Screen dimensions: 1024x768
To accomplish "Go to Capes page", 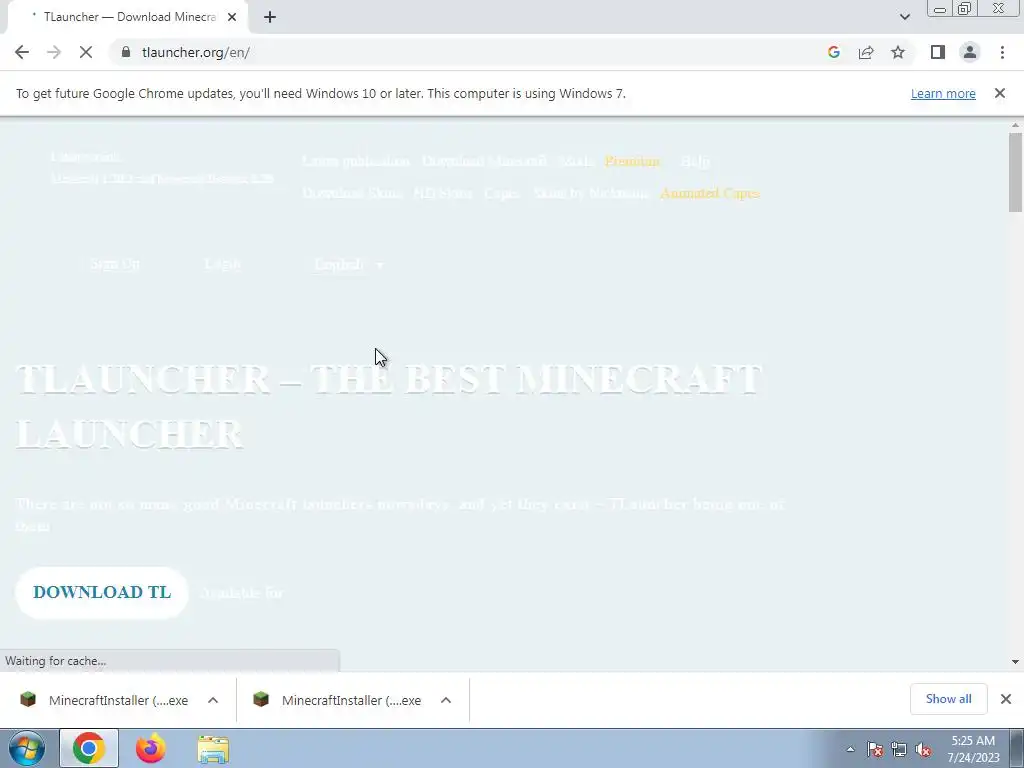I will coord(502,193).
